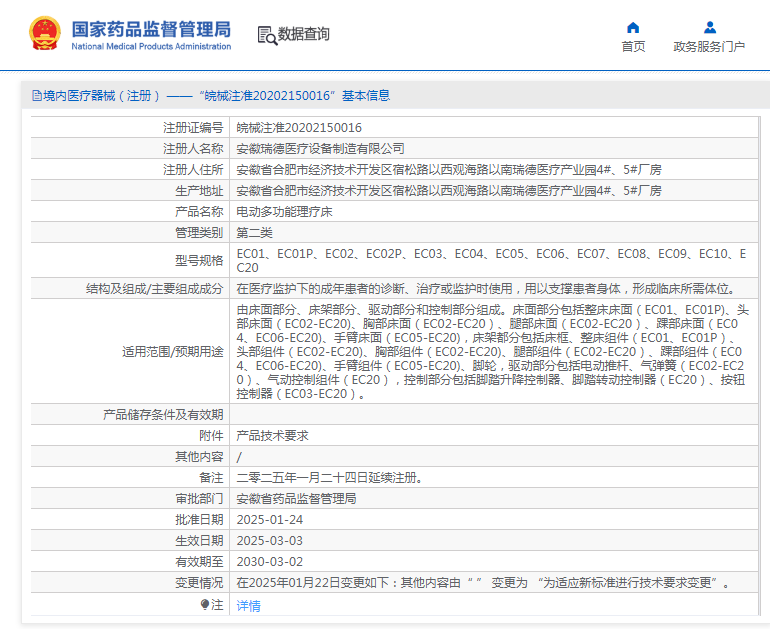Click the 备注 value 二零二五年一月二十四日延续注册

click(330, 478)
